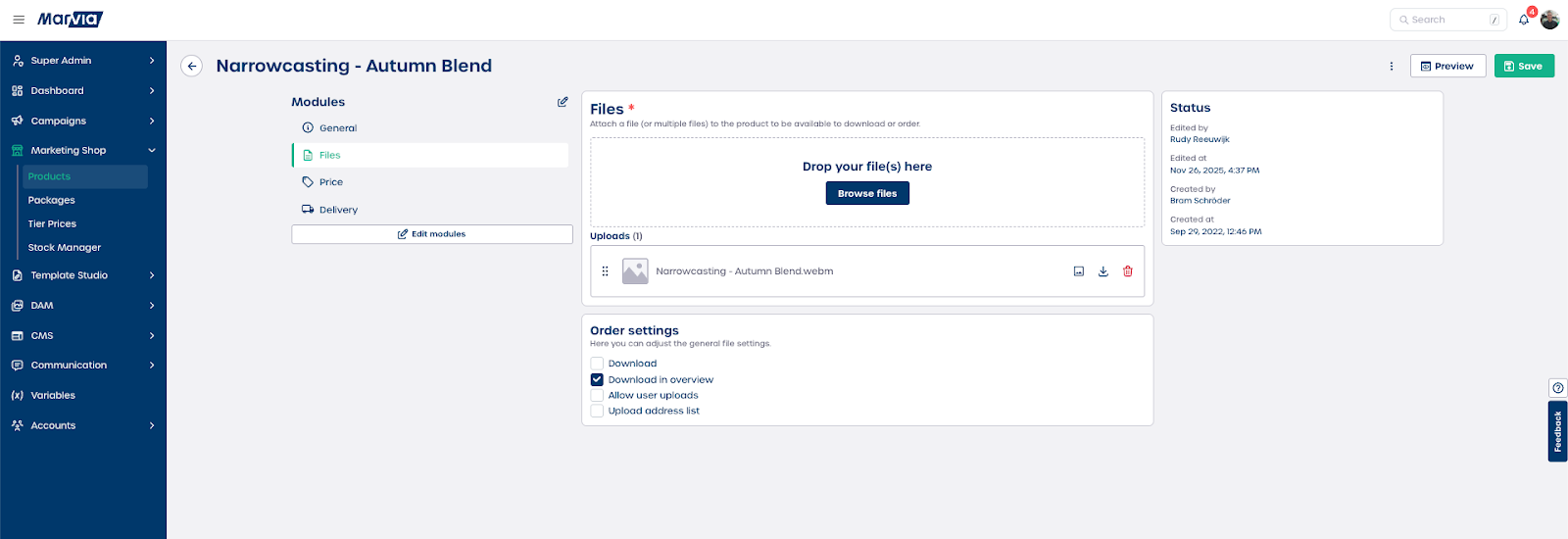The width and height of the screenshot is (1568, 539).
Task: Open Stock Manager in sidebar
Action: tap(65, 248)
